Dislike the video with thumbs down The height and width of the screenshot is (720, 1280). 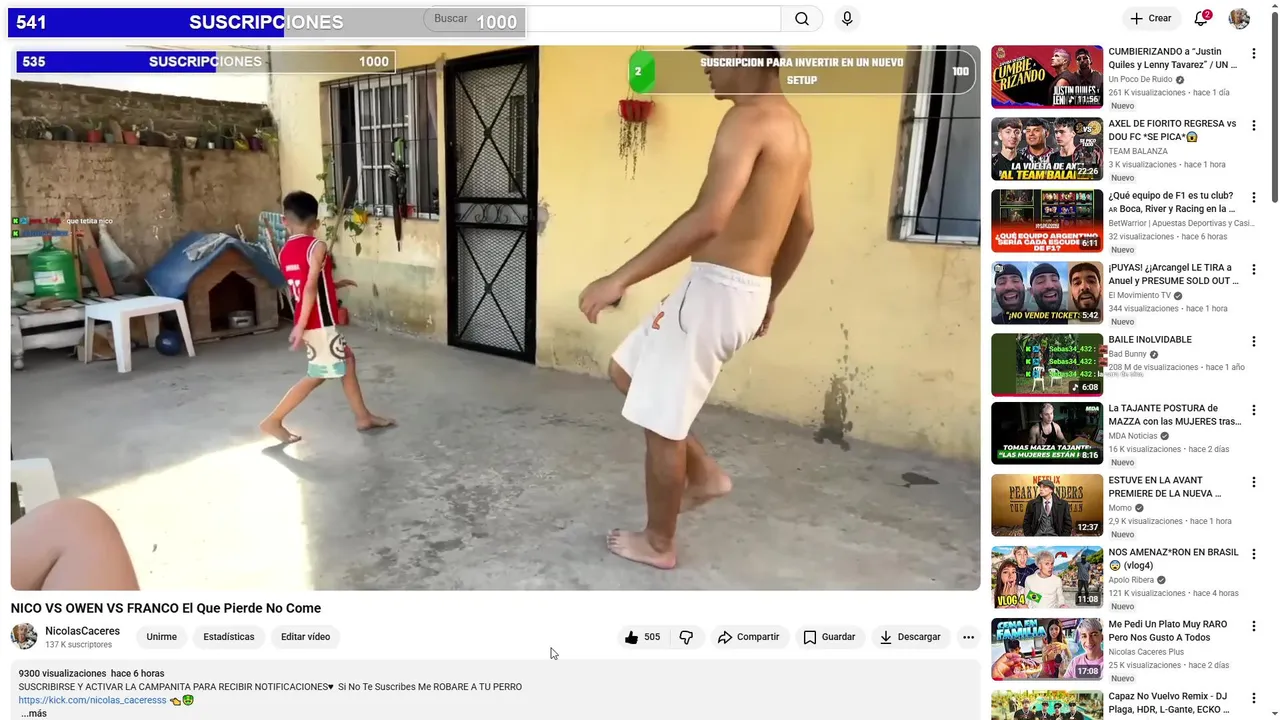pos(686,637)
